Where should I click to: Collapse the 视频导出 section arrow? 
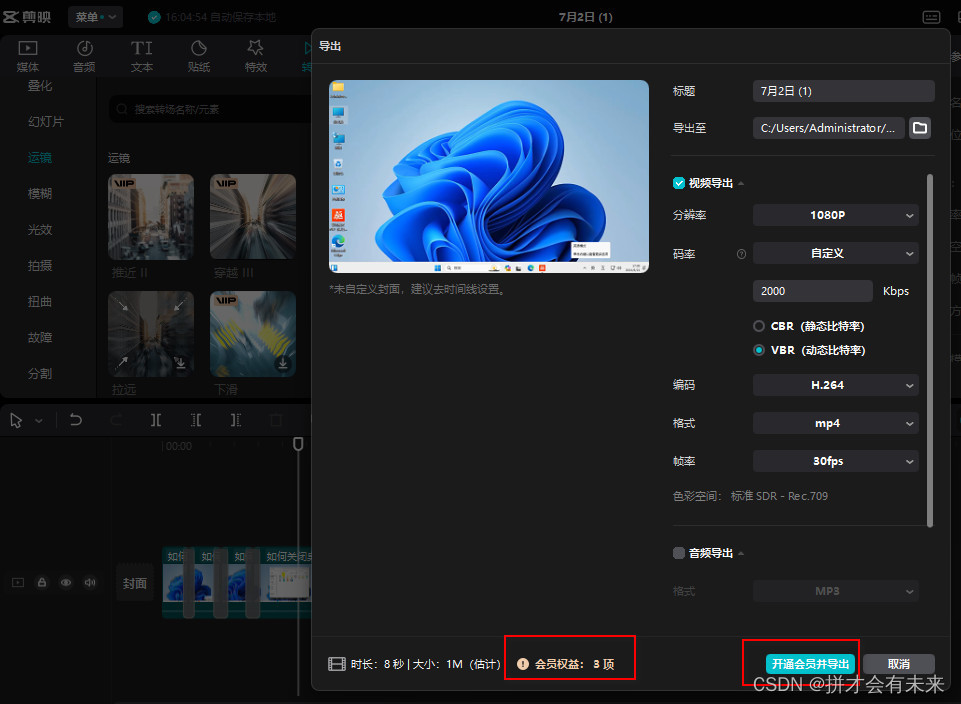click(741, 184)
